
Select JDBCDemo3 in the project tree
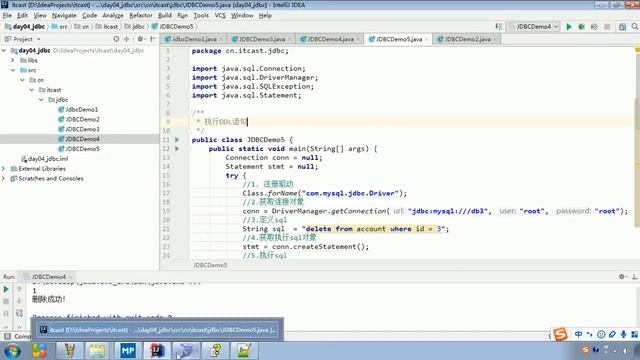coord(82,129)
